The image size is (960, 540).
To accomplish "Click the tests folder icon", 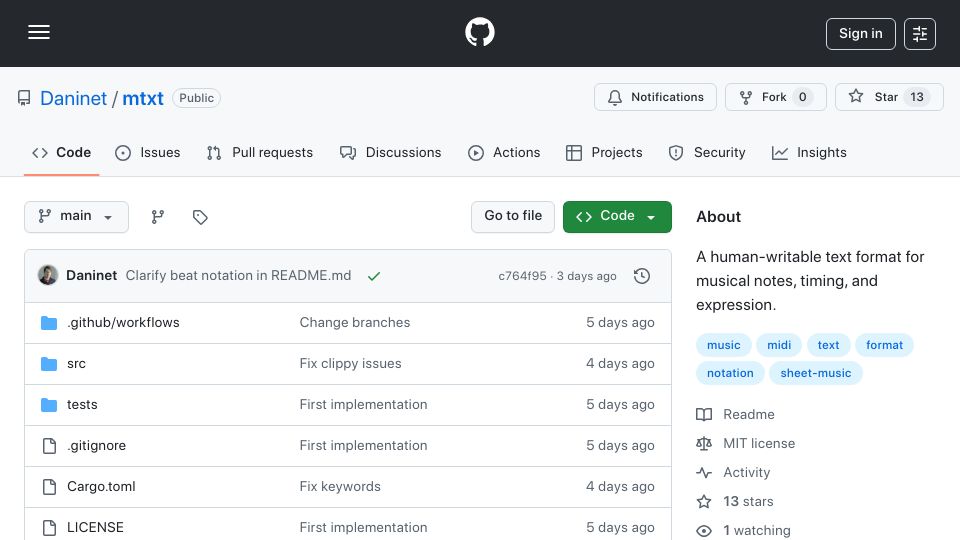I will [x=49, y=405].
